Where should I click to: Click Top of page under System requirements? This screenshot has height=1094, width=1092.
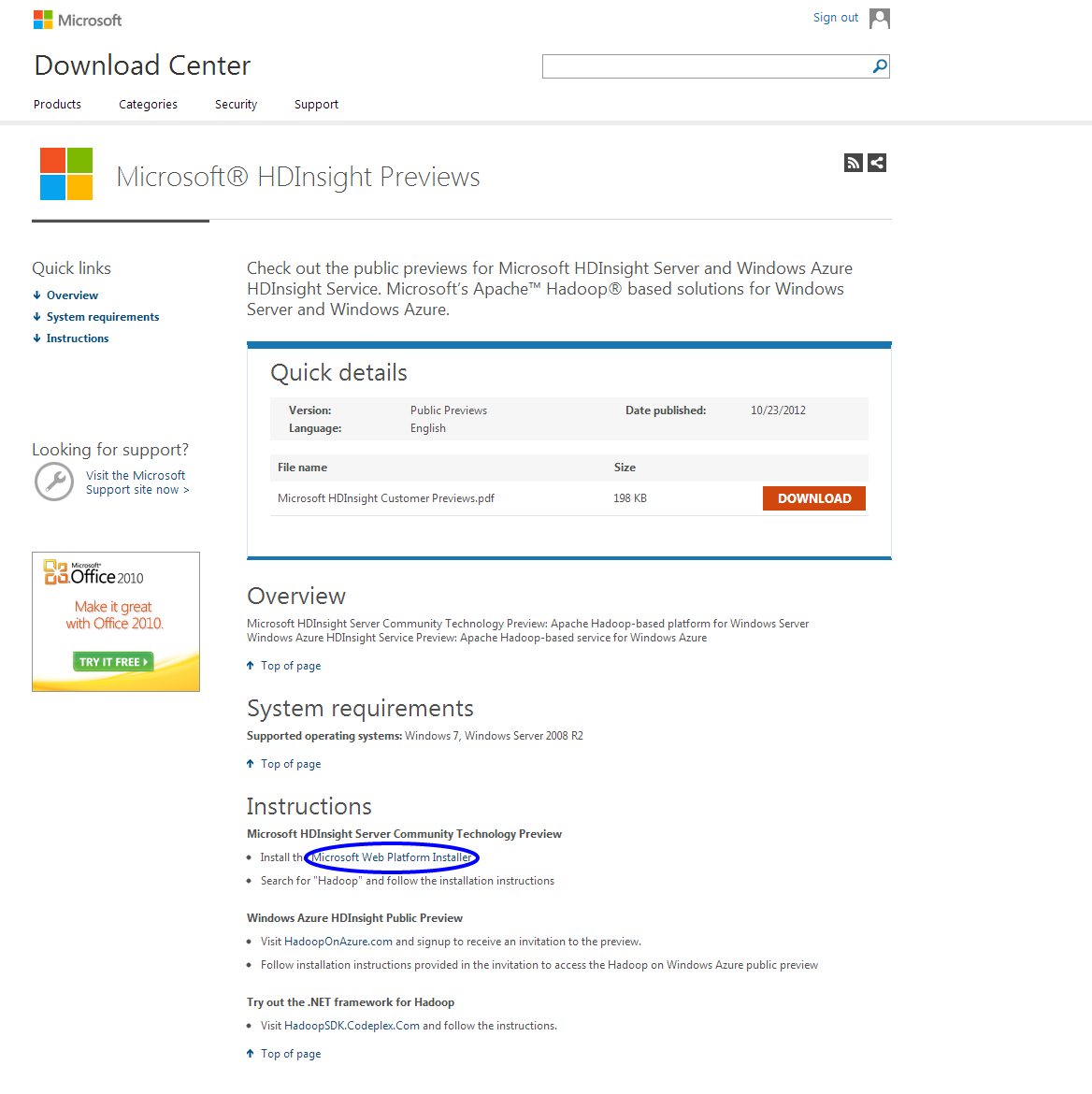(x=291, y=764)
